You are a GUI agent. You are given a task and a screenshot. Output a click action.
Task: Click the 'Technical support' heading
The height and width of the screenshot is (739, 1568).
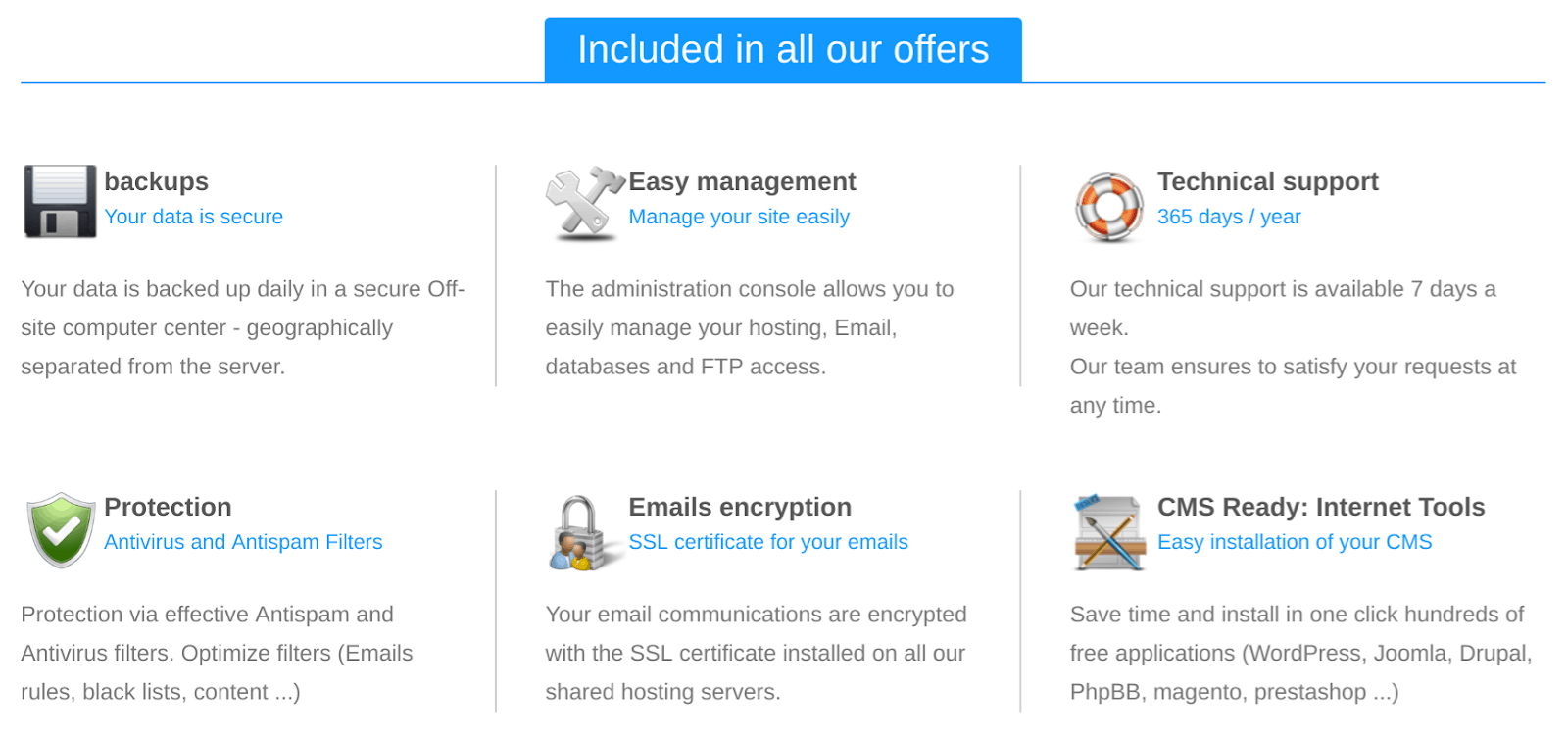tap(1267, 181)
